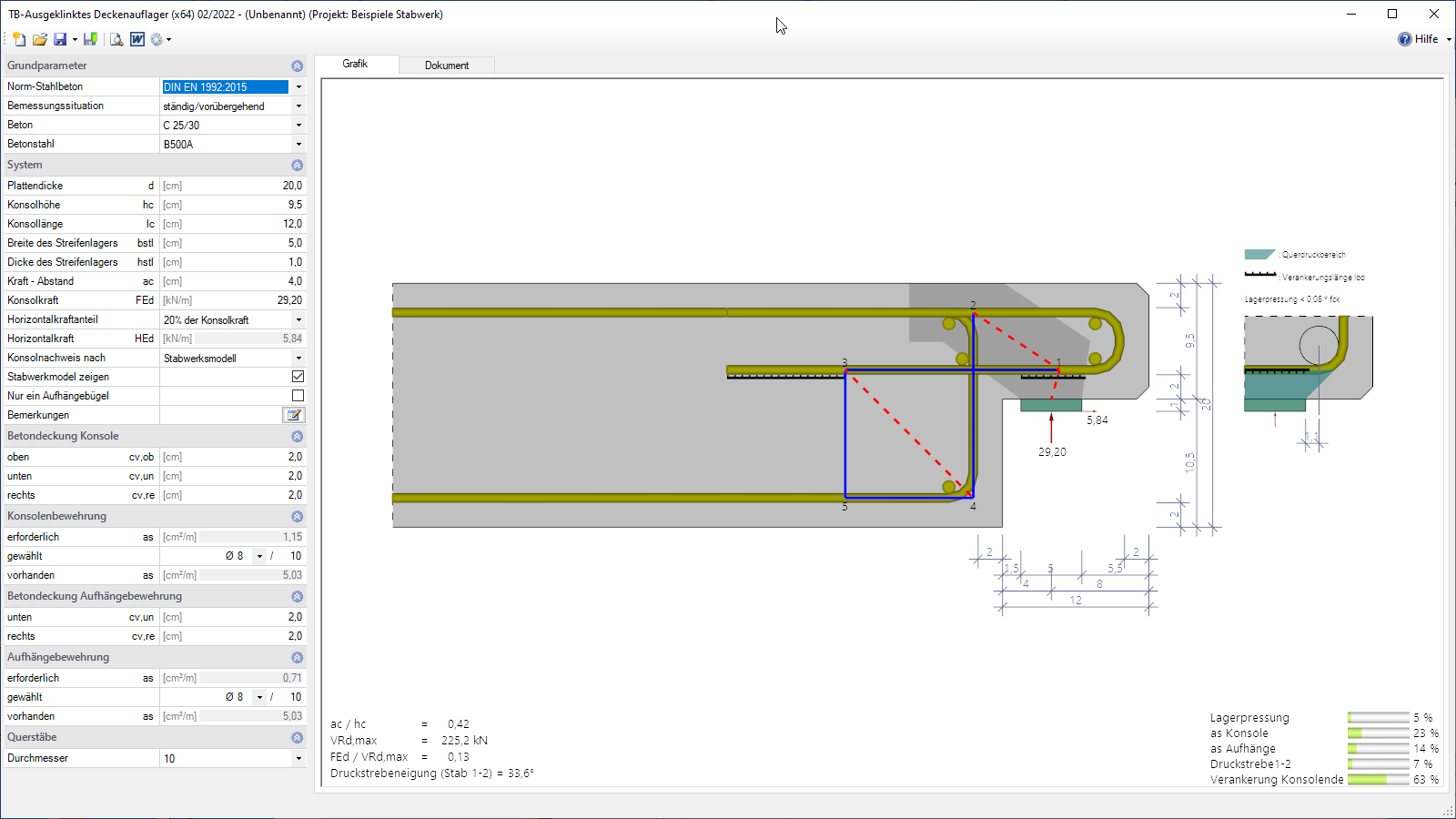Image resolution: width=1456 pixels, height=819 pixels.
Task: Open the Bemessungssituation dropdown
Action: pyautogui.click(x=298, y=106)
